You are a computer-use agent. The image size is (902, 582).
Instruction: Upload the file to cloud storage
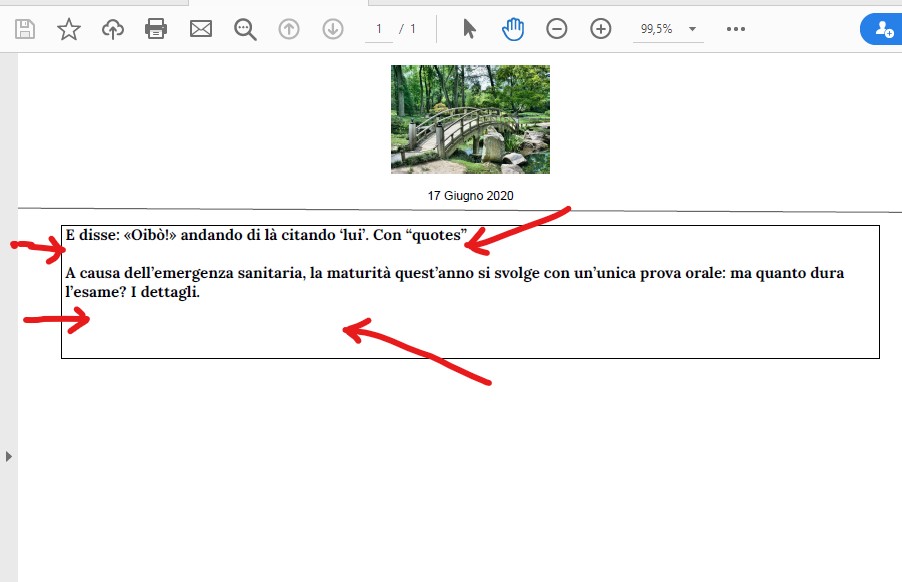pos(113,29)
